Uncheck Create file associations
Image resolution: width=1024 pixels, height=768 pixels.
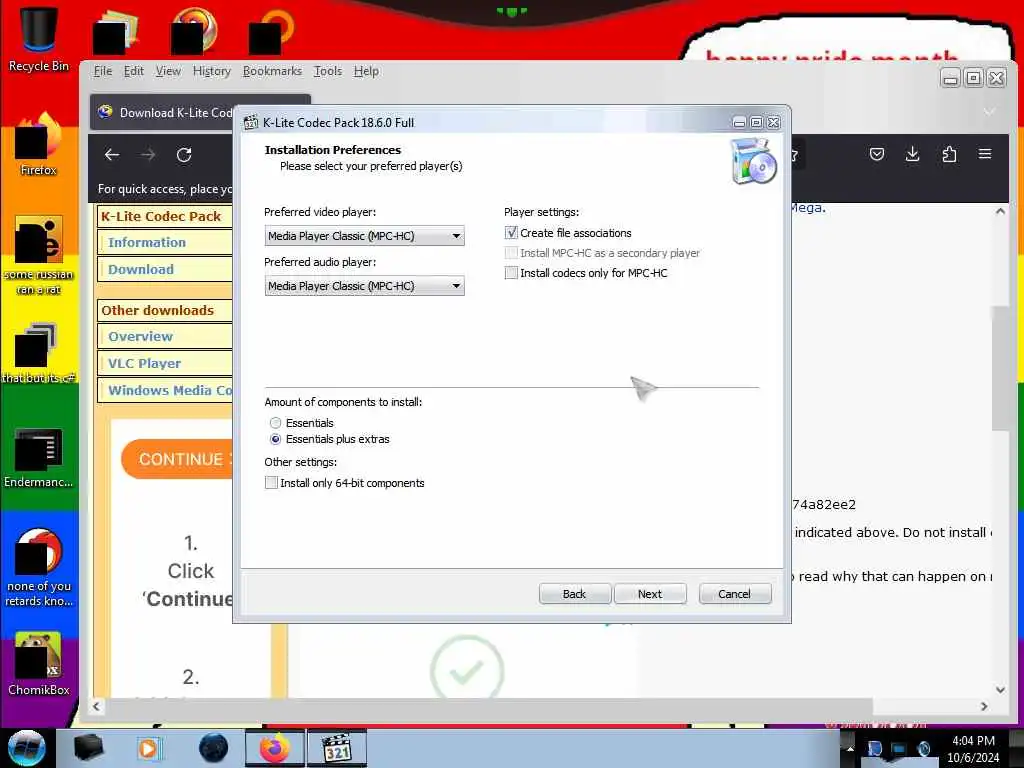[x=511, y=232]
